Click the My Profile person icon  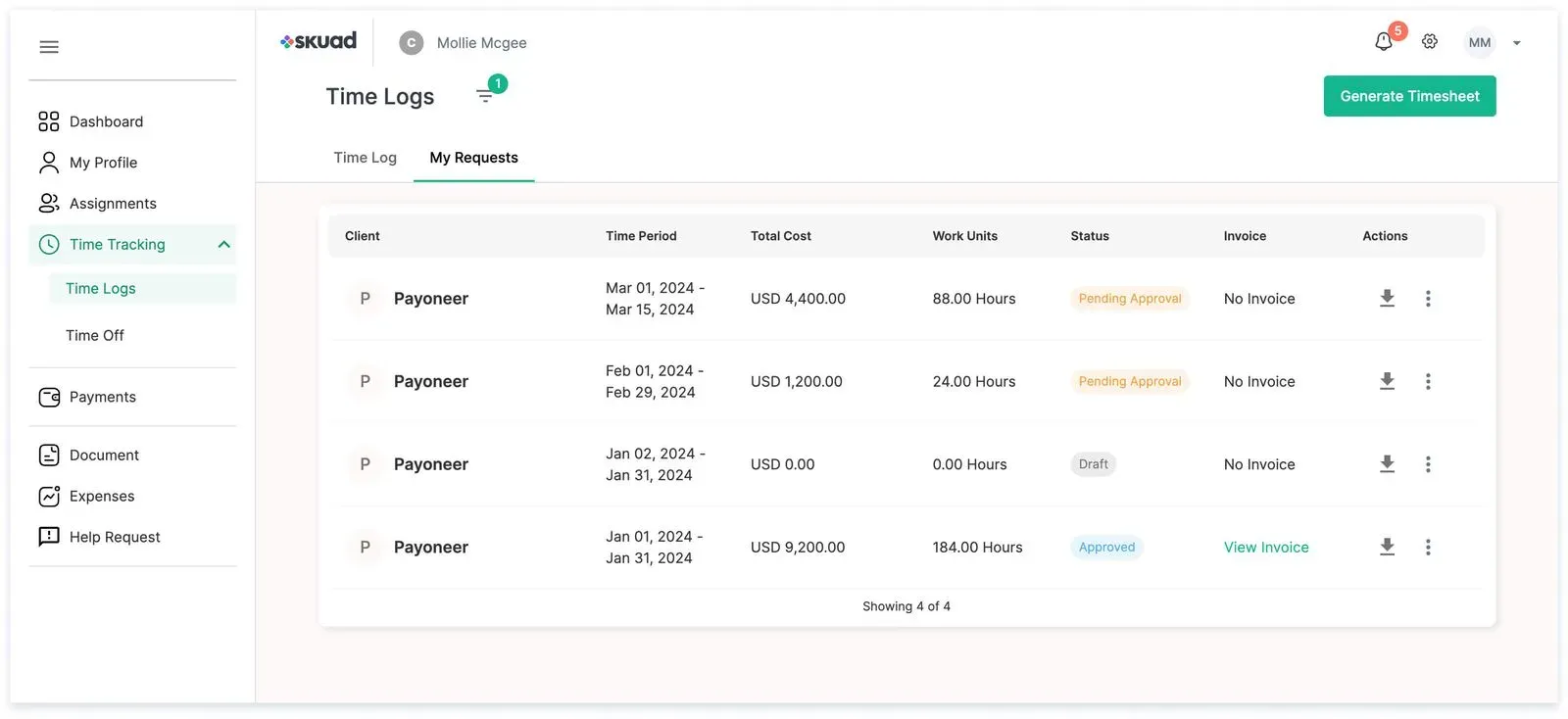click(49, 163)
